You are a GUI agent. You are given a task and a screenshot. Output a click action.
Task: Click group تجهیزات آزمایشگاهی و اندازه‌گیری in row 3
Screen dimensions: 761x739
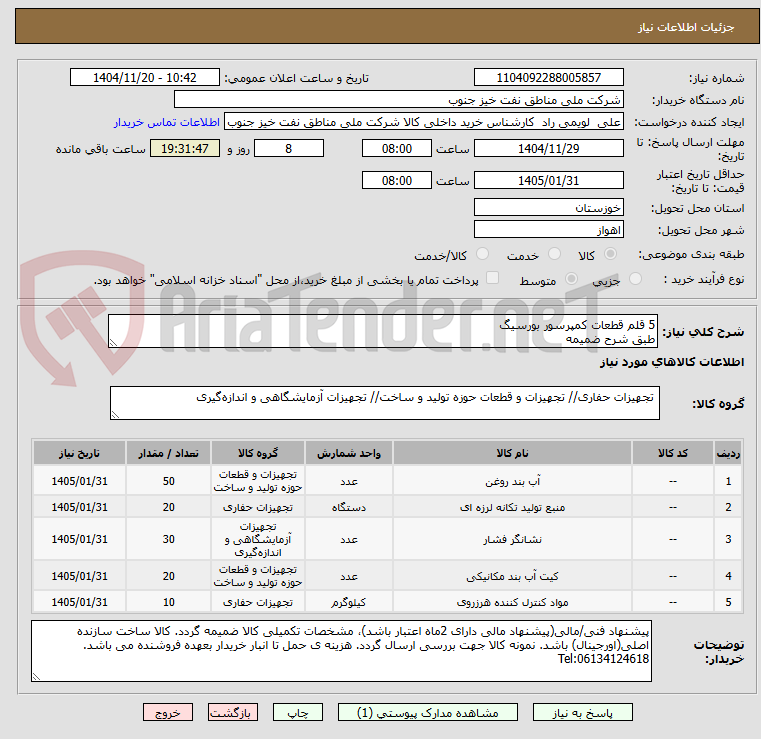[x=258, y=539]
